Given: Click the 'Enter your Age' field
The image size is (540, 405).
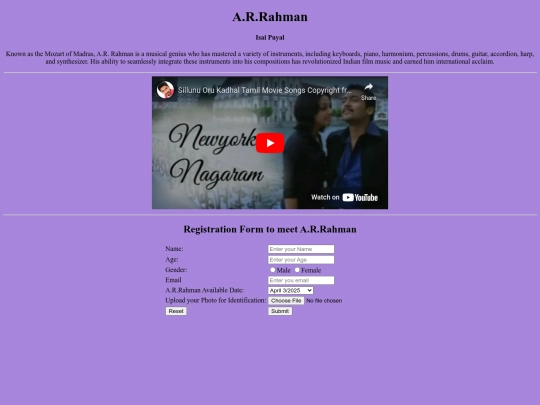Looking at the screenshot, I should (301, 260).
